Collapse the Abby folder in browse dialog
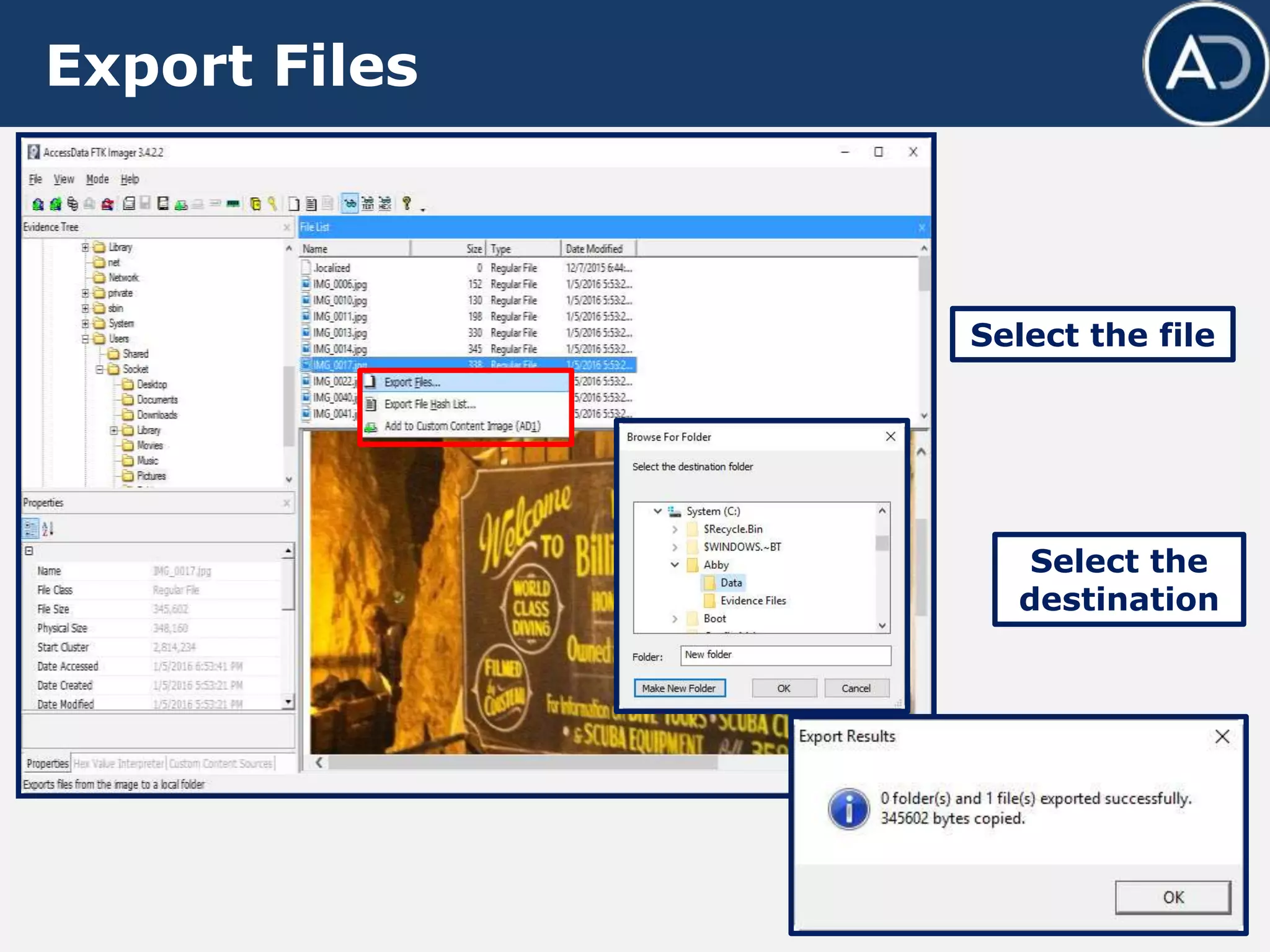This screenshot has width=1270, height=952. point(675,565)
